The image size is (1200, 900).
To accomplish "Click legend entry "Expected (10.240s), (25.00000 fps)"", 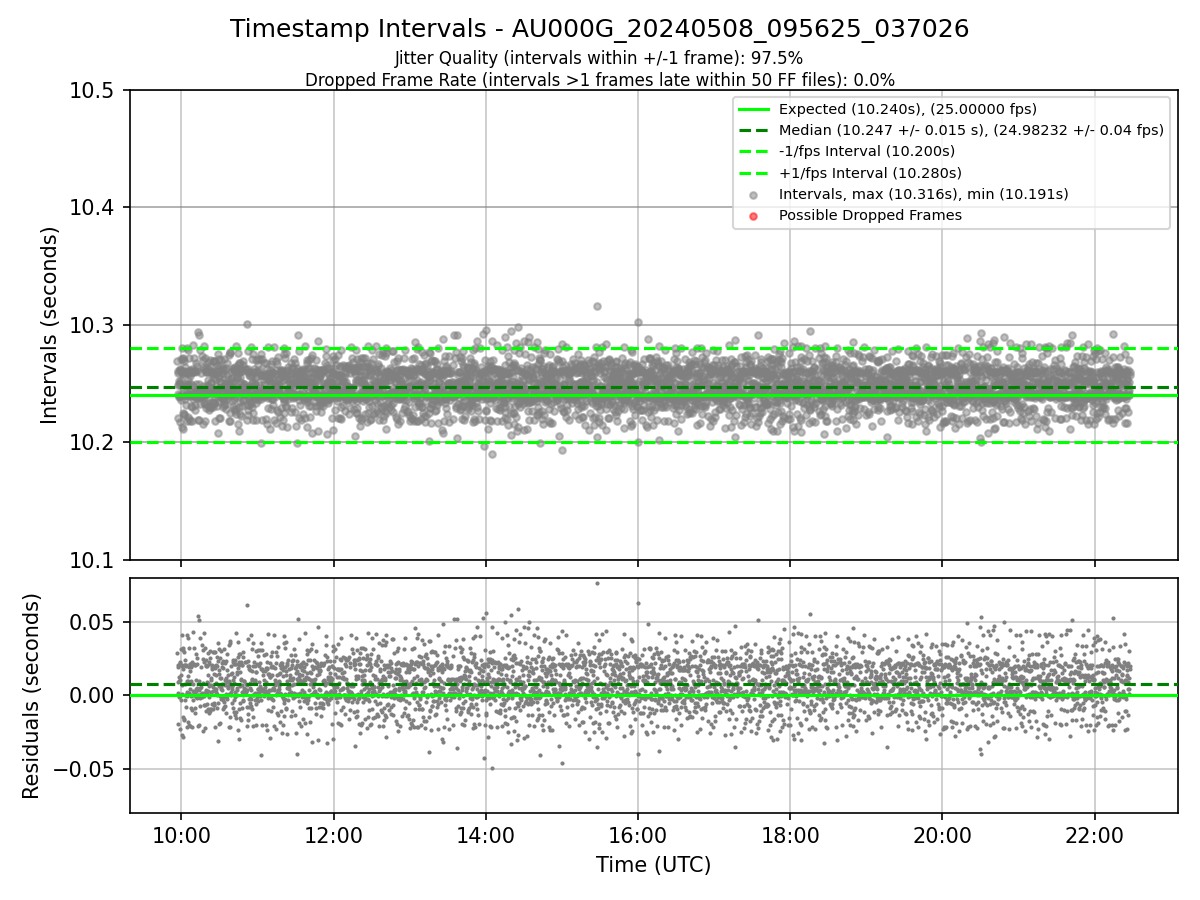I will [x=907, y=109].
